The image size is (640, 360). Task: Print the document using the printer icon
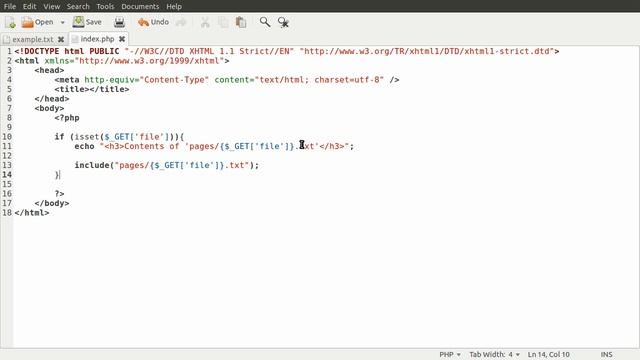(x=119, y=22)
